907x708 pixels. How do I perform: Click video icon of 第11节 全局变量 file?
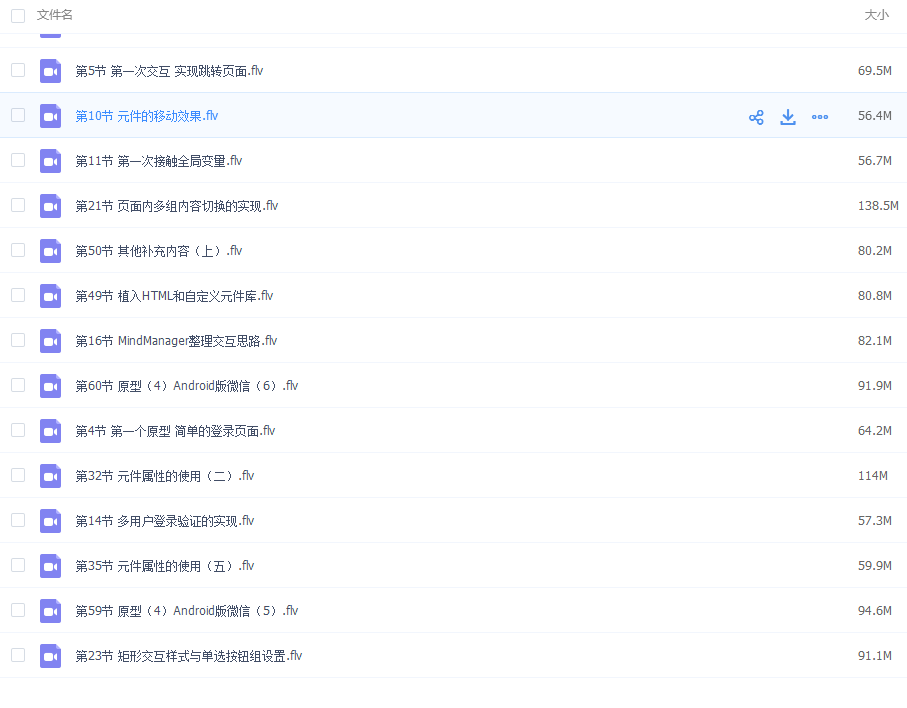point(50,161)
